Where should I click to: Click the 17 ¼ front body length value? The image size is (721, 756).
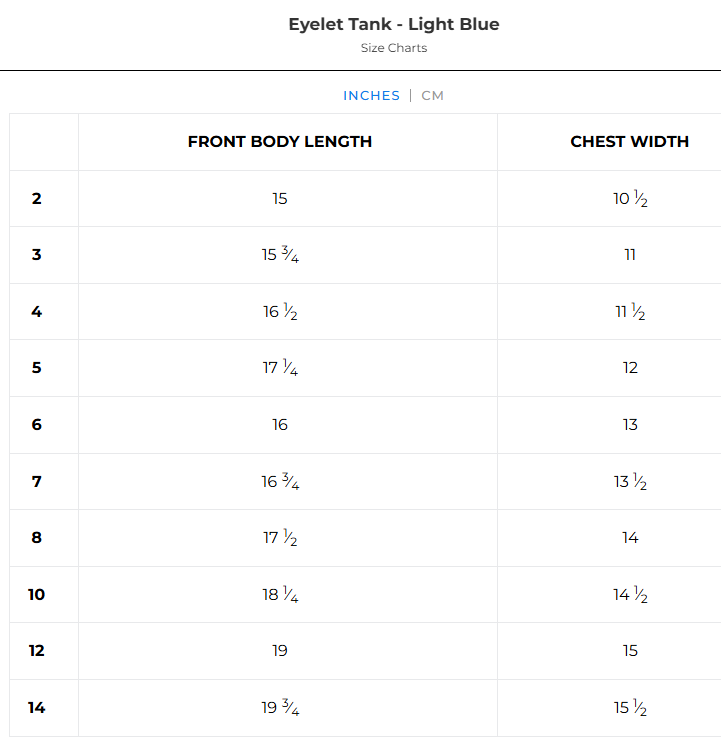point(280,368)
